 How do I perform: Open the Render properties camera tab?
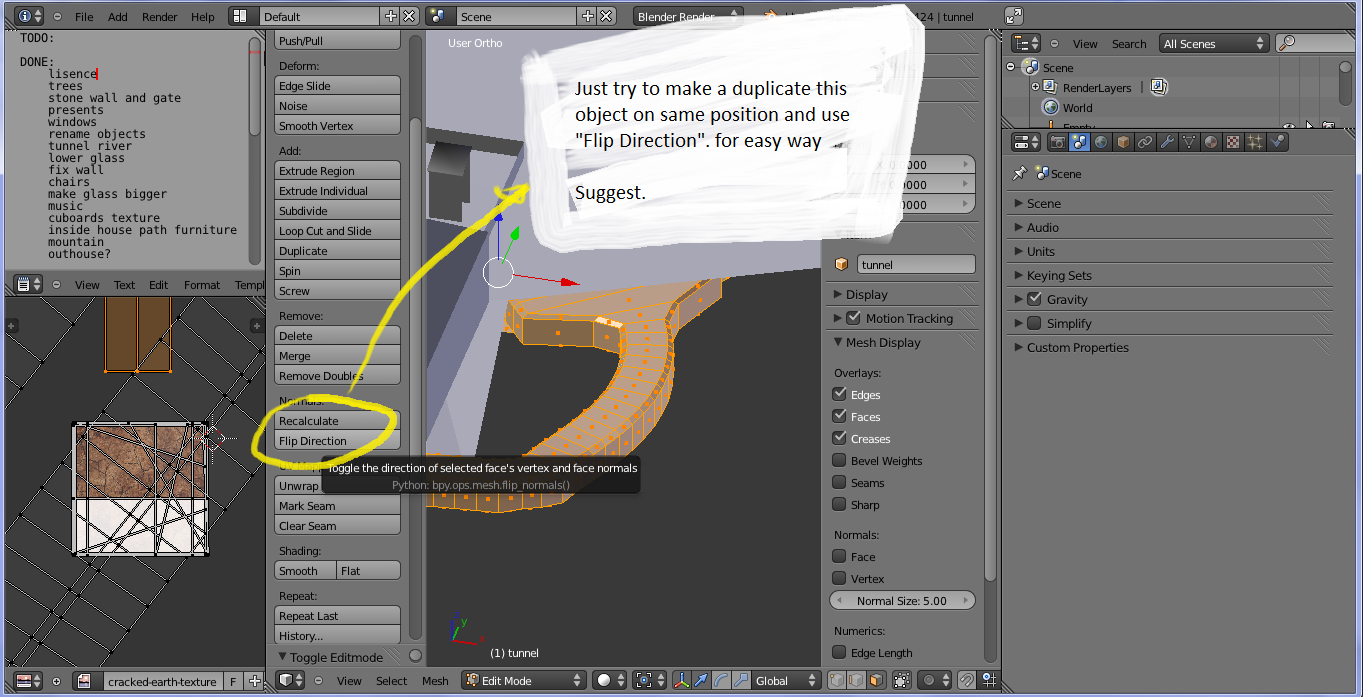click(x=1058, y=142)
